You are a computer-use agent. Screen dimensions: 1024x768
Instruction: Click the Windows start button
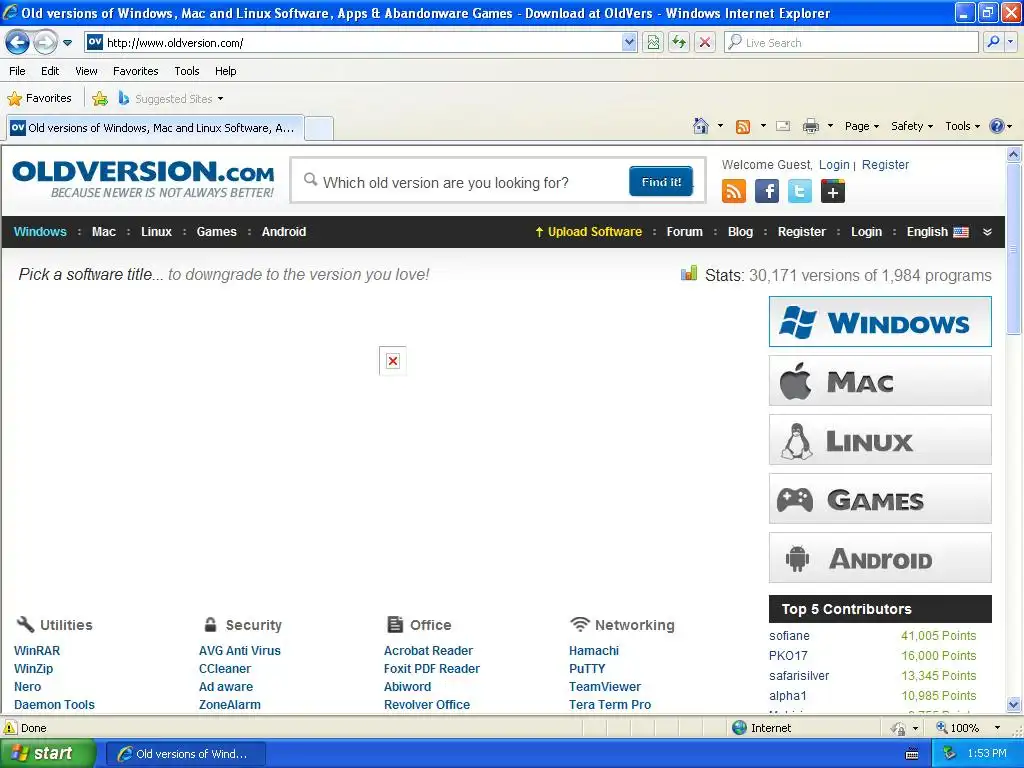[x=47, y=753]
